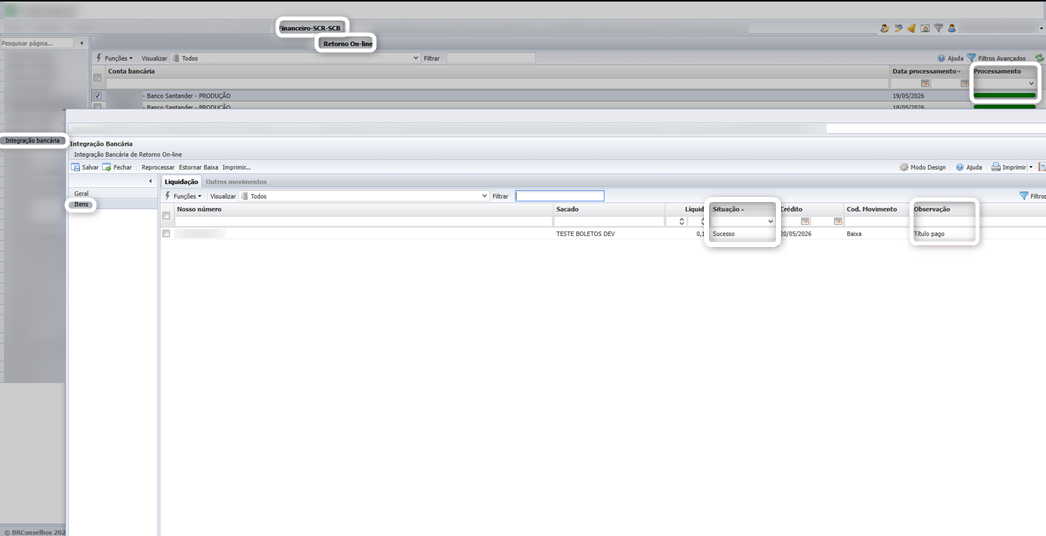Click the Filtrar input in Liquidação tab
The width and height of the screenshot is (1046, 536).
coord(560,196)
